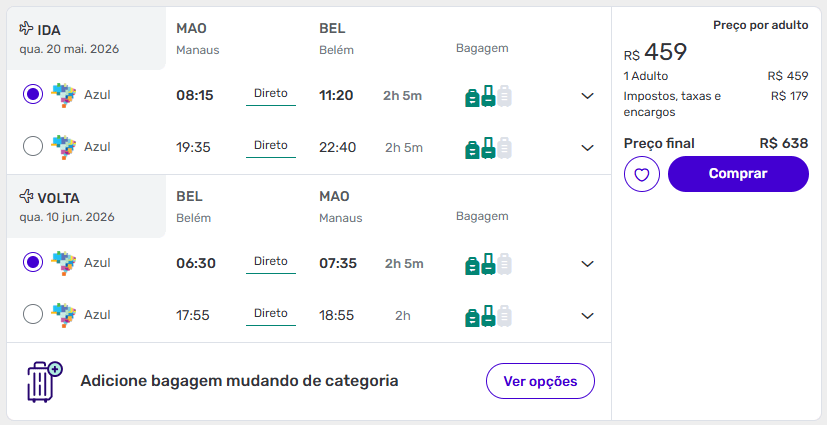Expand details of the 17:55 return flight
Screen dimensions: 827x425
tap(588, 316)
